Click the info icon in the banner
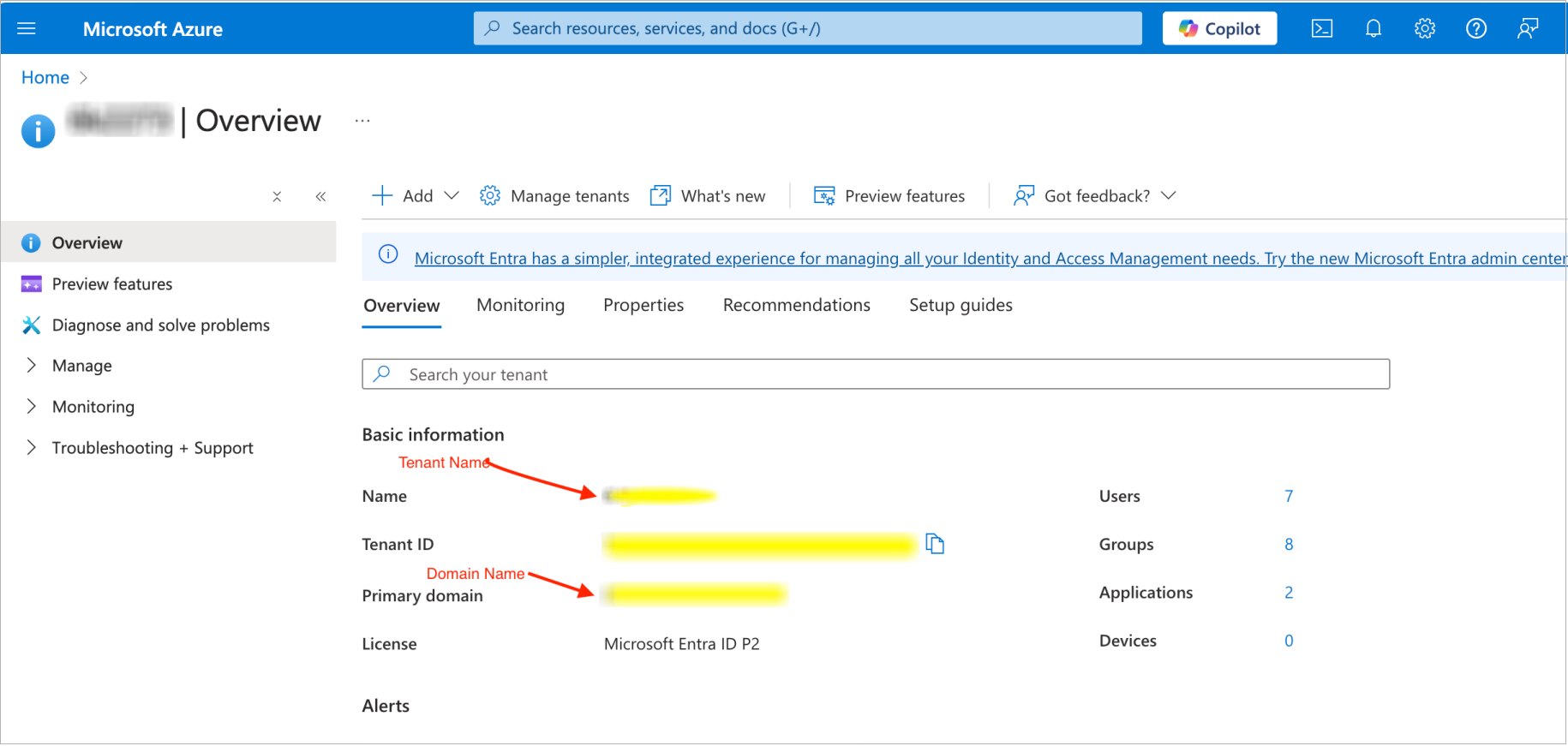The width and height of the screenshot is (1568, 746). (x=388, y=254)
